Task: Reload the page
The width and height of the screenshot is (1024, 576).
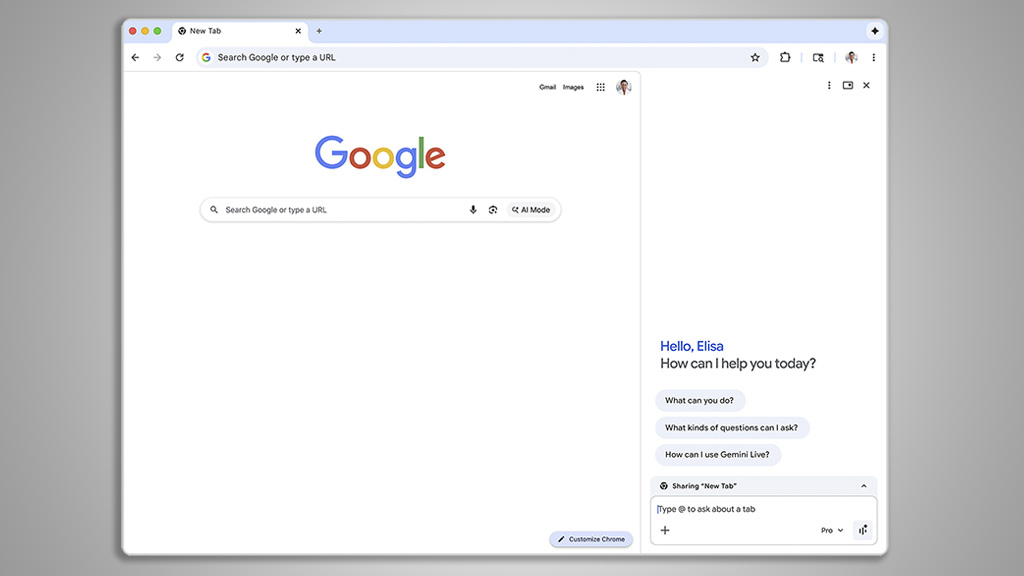Action: pos(179,58)
